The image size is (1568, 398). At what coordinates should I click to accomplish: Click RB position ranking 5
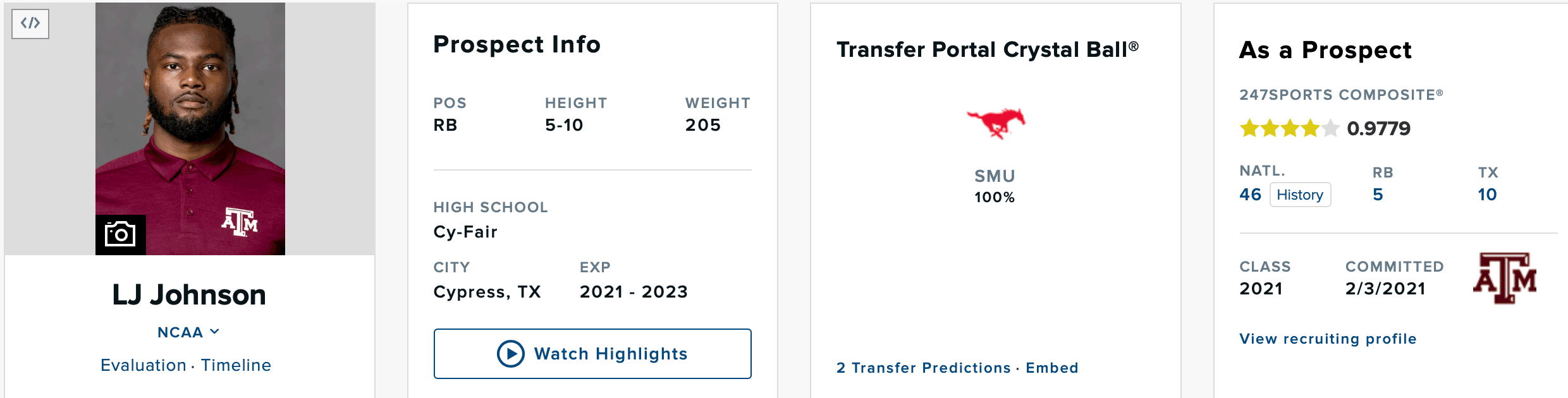[x=1378, y=195]
